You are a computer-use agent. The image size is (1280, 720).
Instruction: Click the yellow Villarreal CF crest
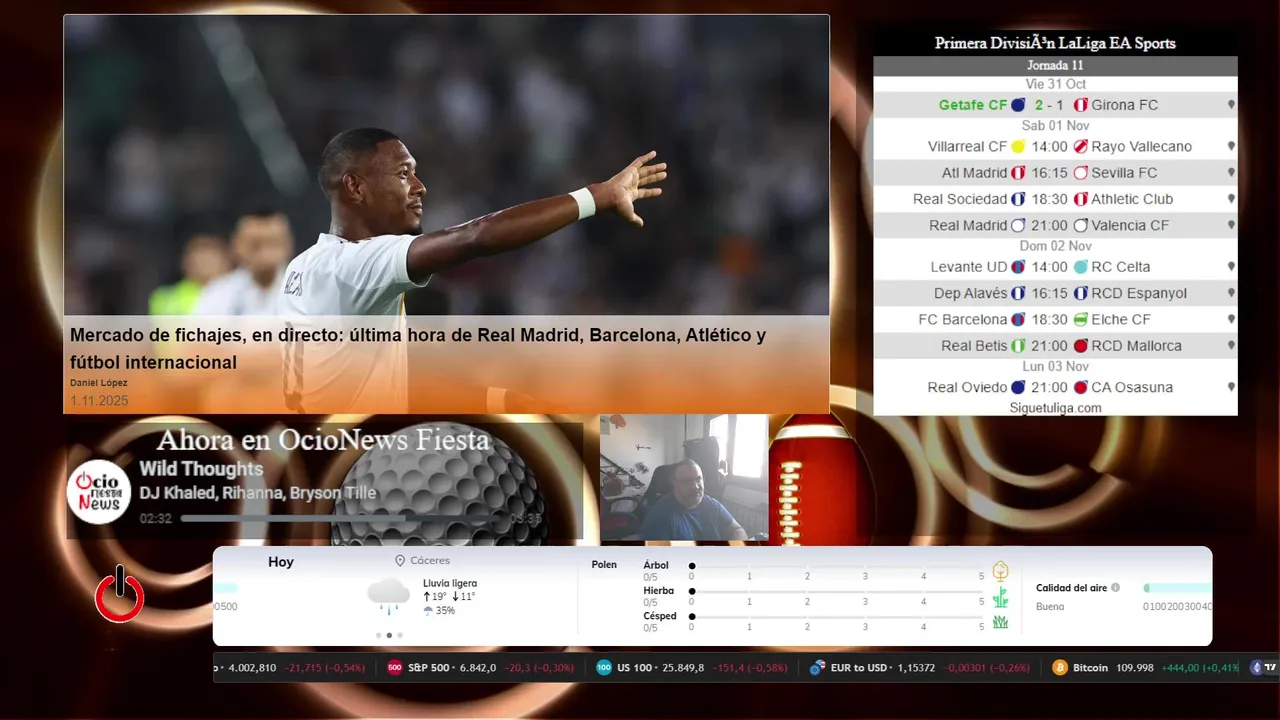coord(1018,147)
